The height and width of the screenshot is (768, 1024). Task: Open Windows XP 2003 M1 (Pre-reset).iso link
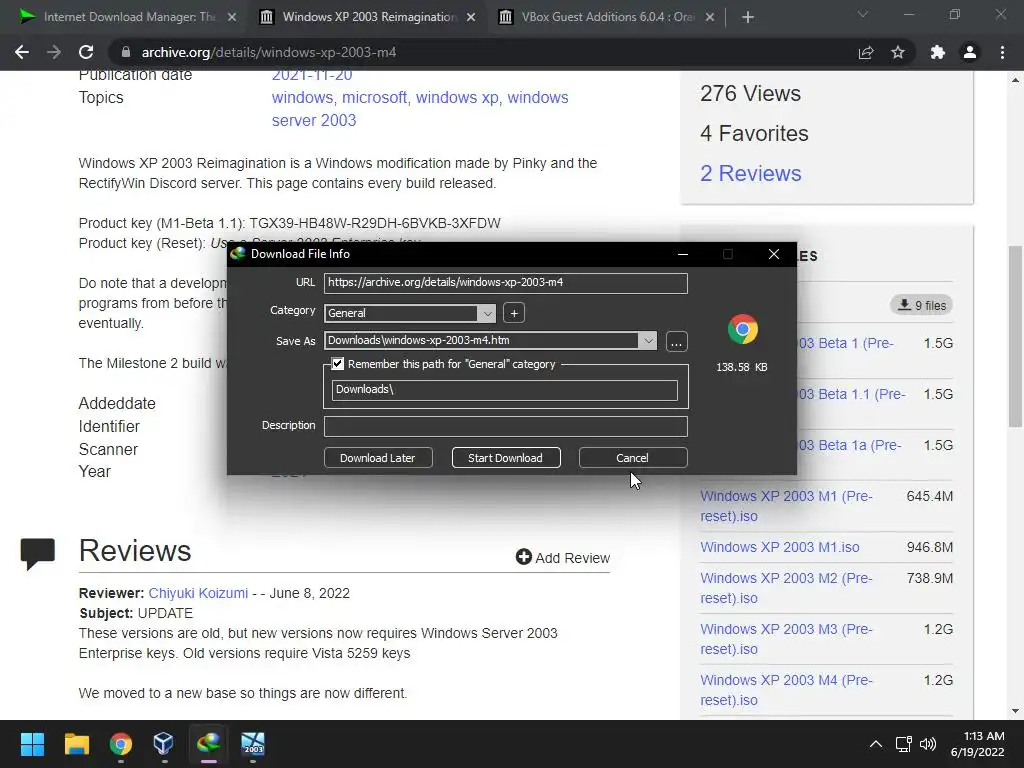pos(786,505)
